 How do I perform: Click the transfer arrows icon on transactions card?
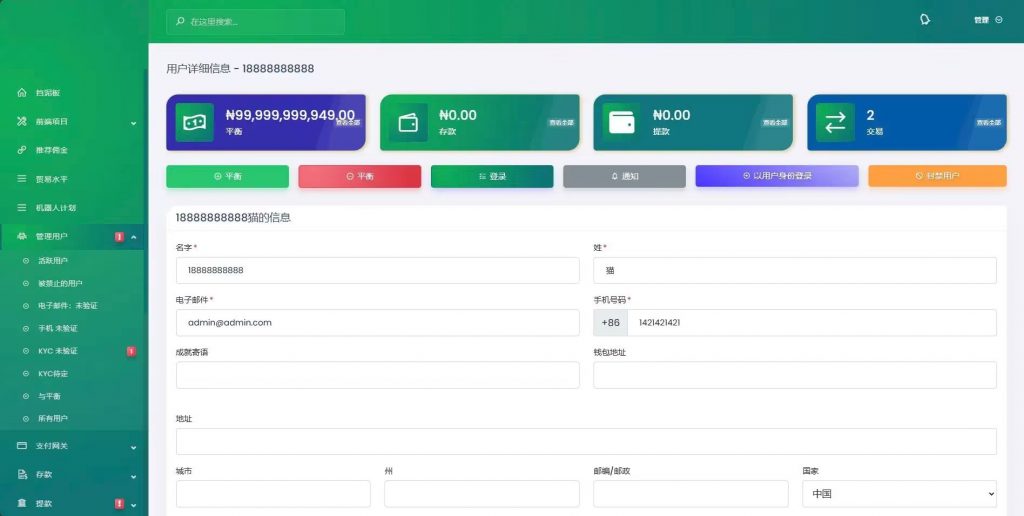pos(835,123)
